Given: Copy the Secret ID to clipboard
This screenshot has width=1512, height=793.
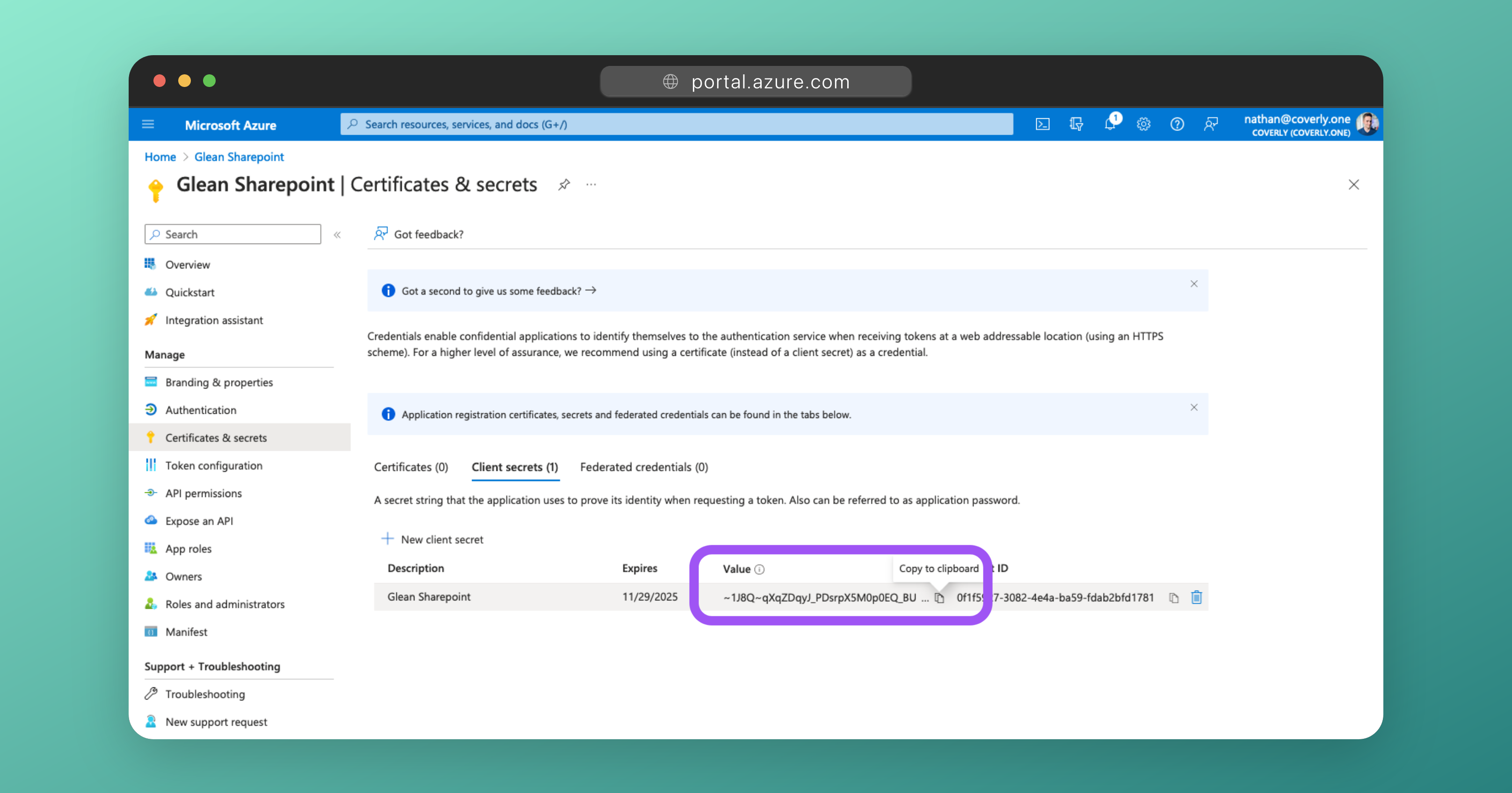Looking at the screenshot, I should [x=1173, y=598].
